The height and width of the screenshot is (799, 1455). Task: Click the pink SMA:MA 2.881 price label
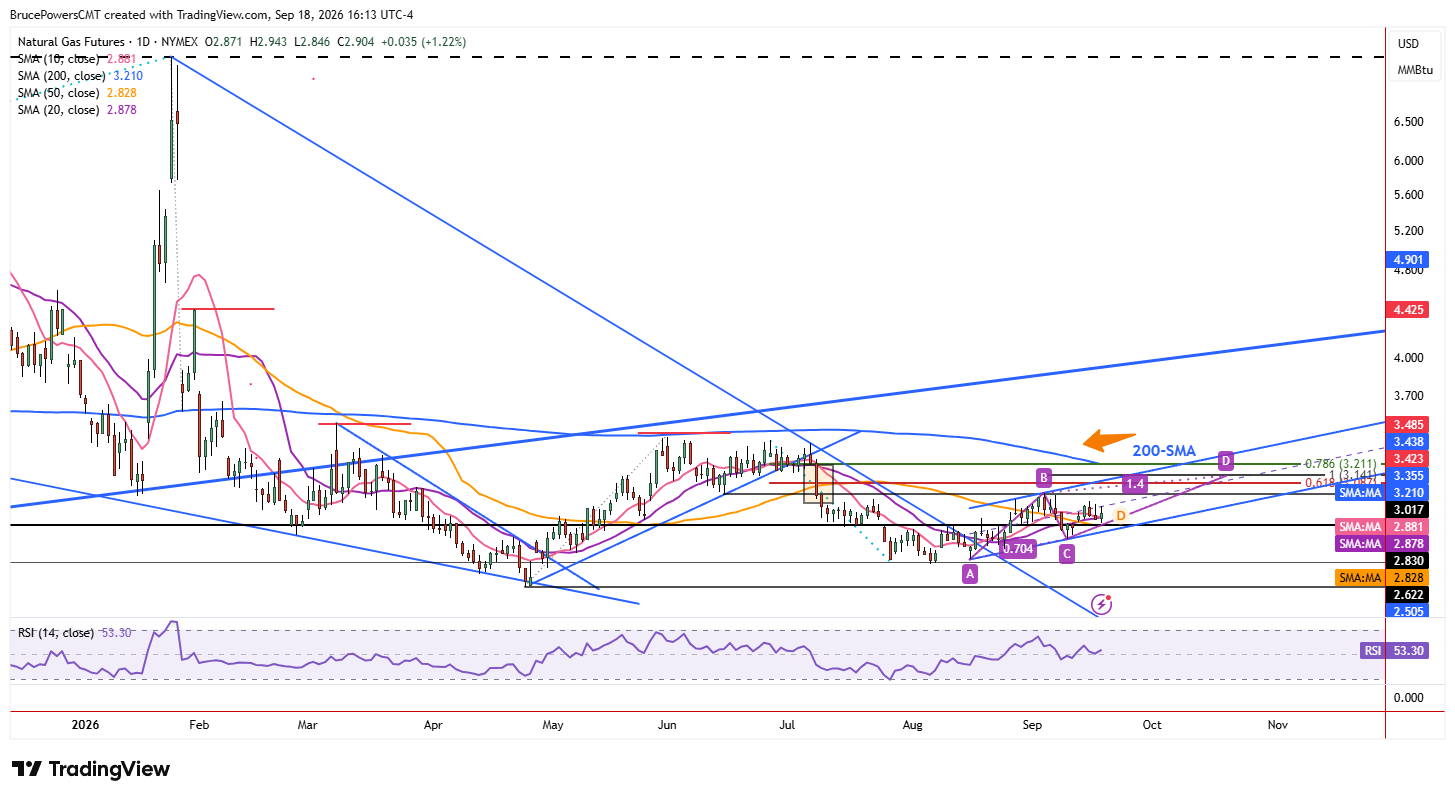click(x=1382, y=527)
